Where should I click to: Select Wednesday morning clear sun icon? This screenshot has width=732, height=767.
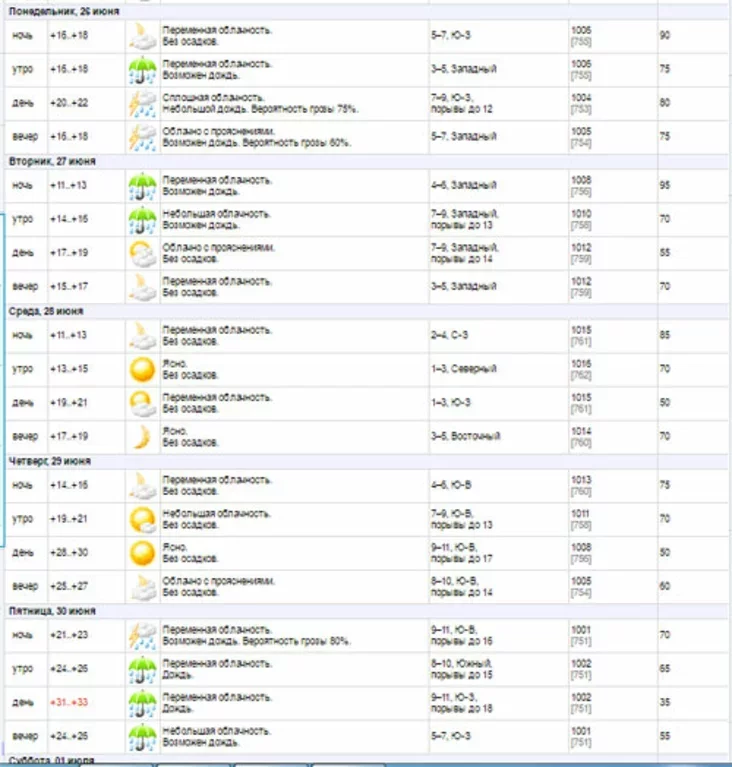coord(142,370)
